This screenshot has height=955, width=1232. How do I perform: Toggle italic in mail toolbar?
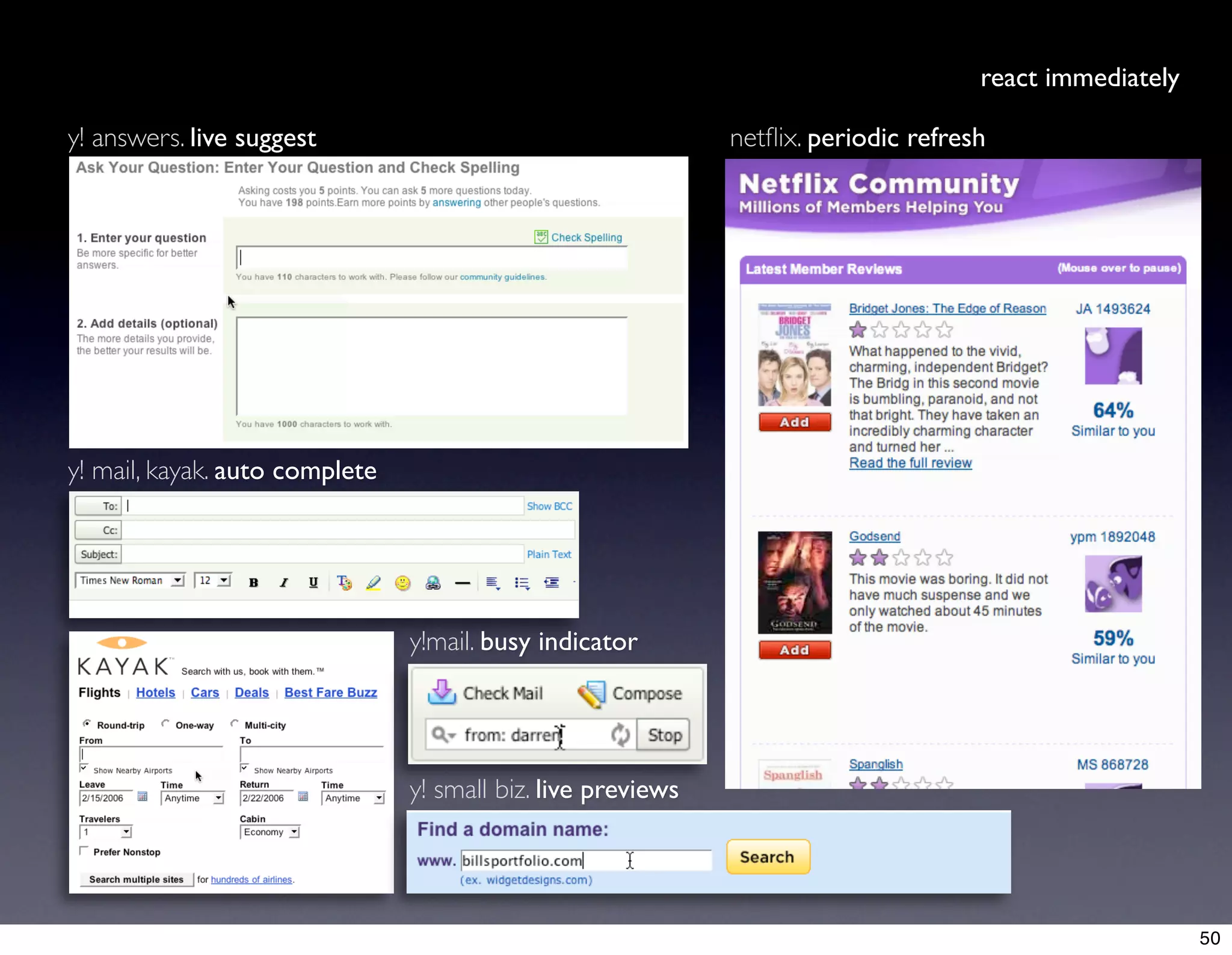pos(283,582)
